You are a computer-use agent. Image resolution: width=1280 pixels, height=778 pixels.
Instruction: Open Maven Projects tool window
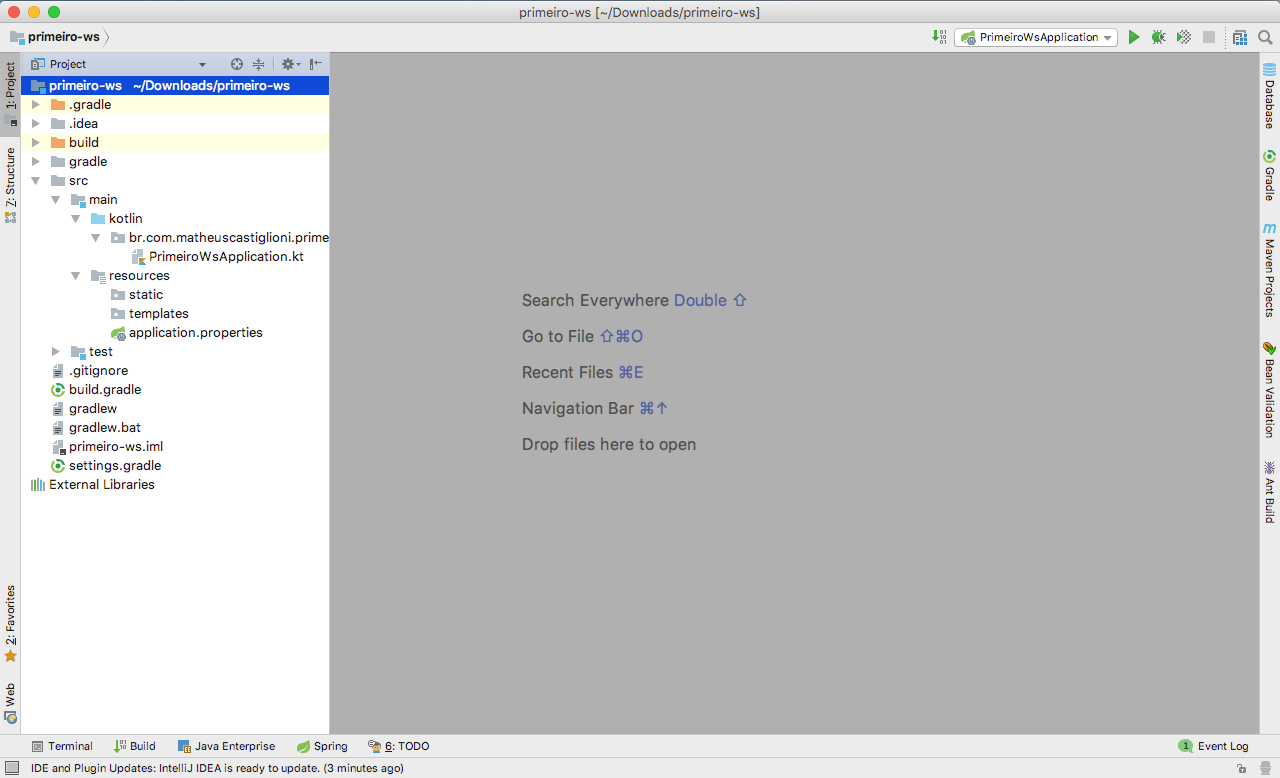click(x=1270, y=270)
